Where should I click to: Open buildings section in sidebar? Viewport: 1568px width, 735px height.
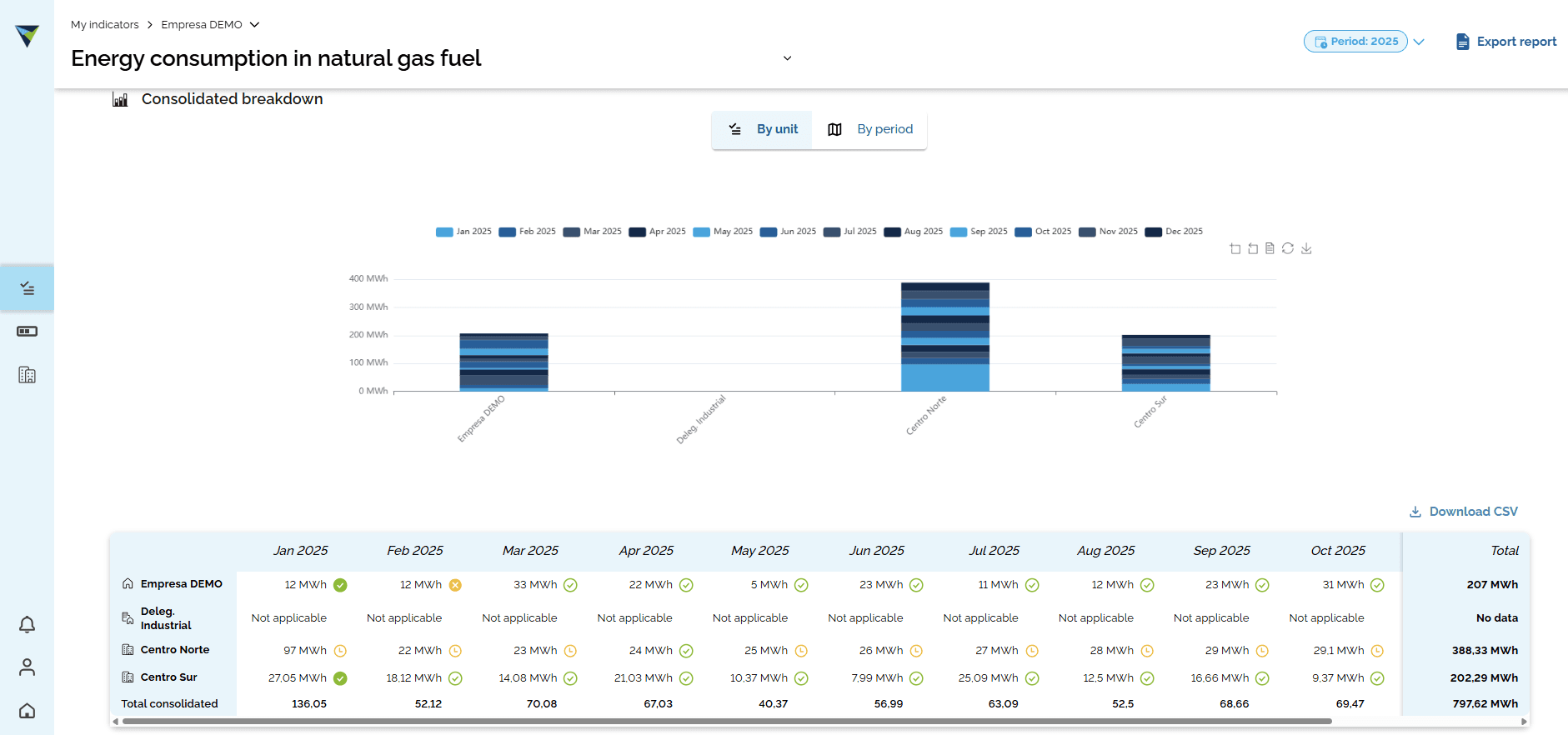27,375
